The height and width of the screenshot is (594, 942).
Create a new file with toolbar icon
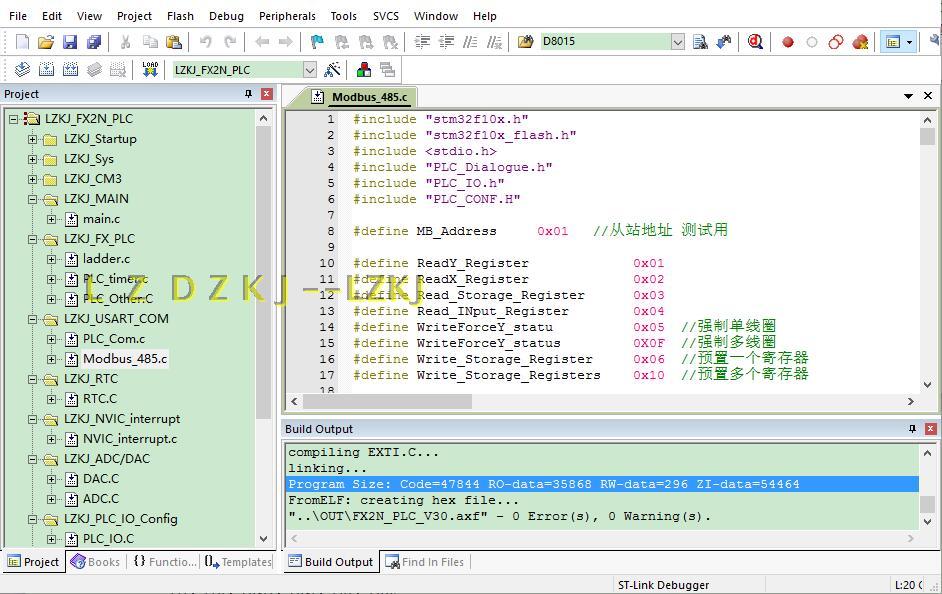(22, 41)
